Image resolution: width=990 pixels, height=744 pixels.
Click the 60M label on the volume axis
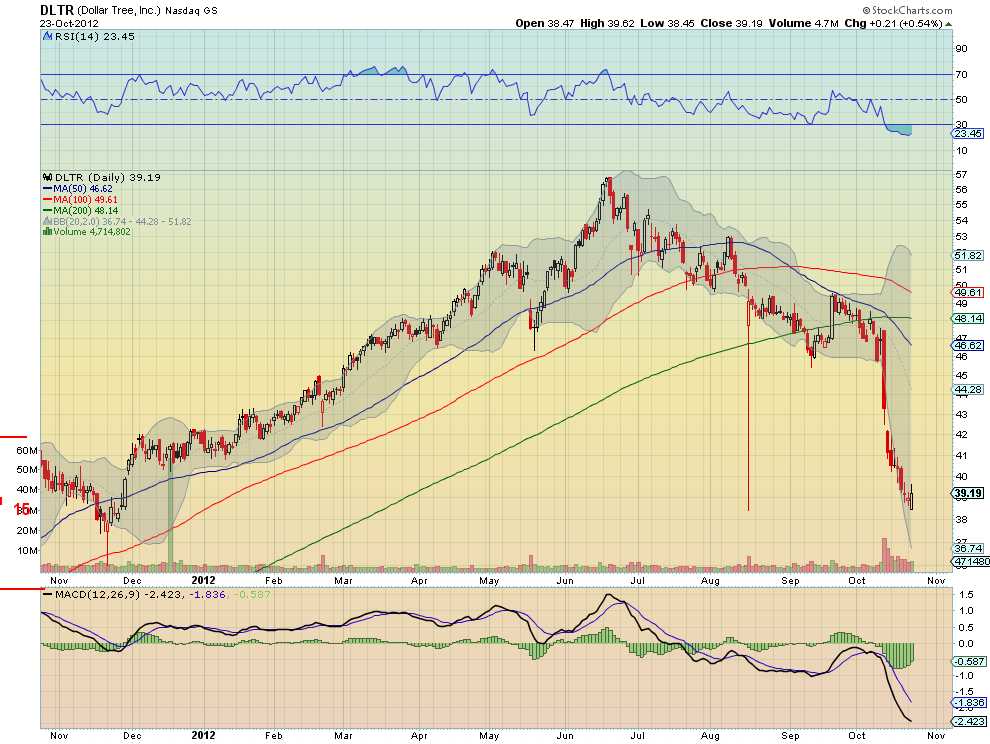click(x=27, y=450)
